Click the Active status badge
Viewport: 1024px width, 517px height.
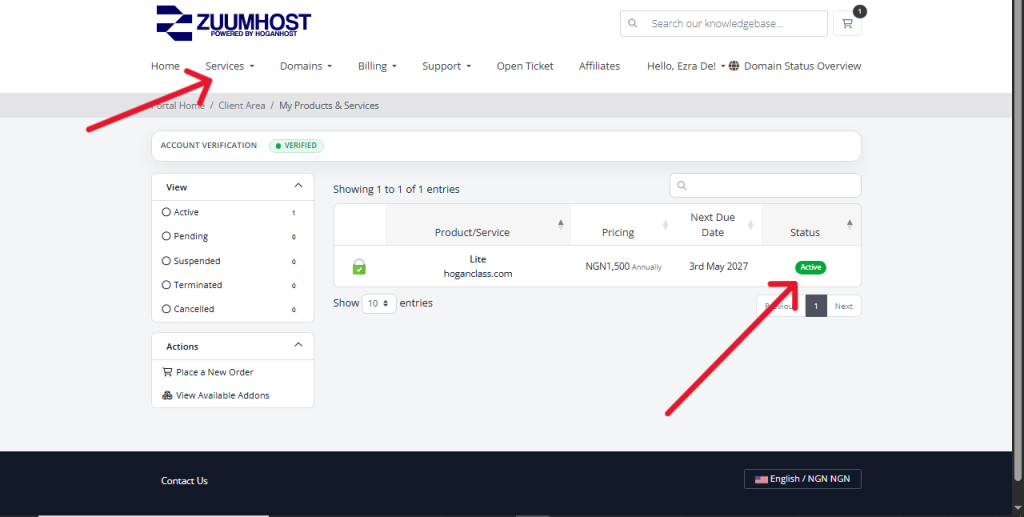click(810, 267)
